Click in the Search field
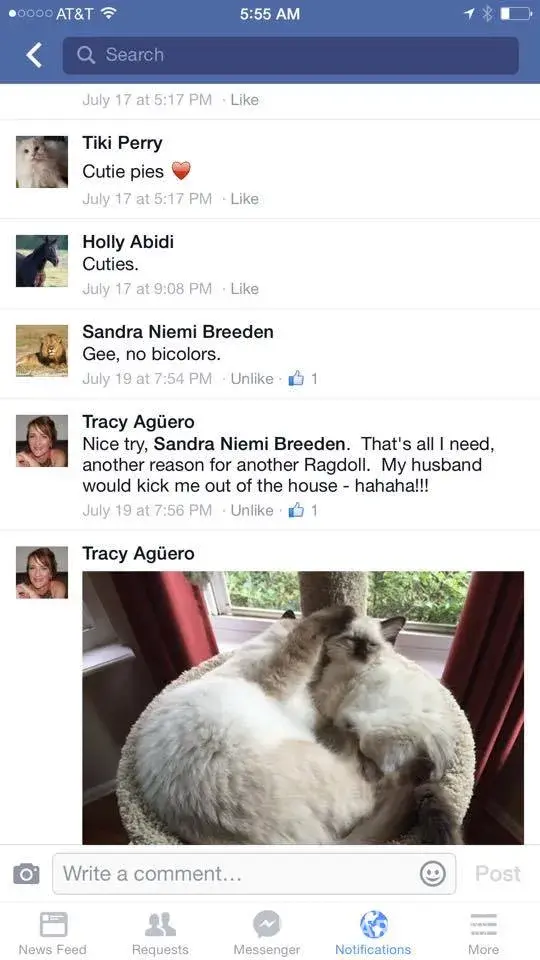540x960 pixels. 290,55
